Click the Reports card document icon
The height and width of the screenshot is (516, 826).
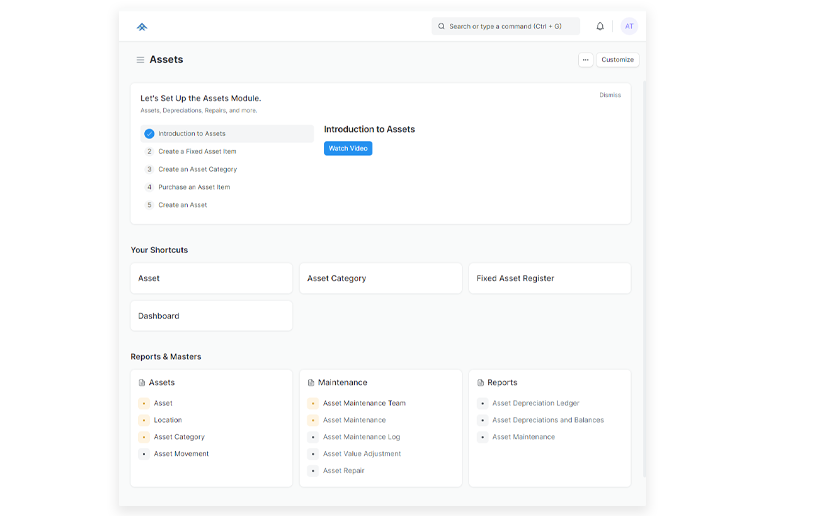pos(480,383)
